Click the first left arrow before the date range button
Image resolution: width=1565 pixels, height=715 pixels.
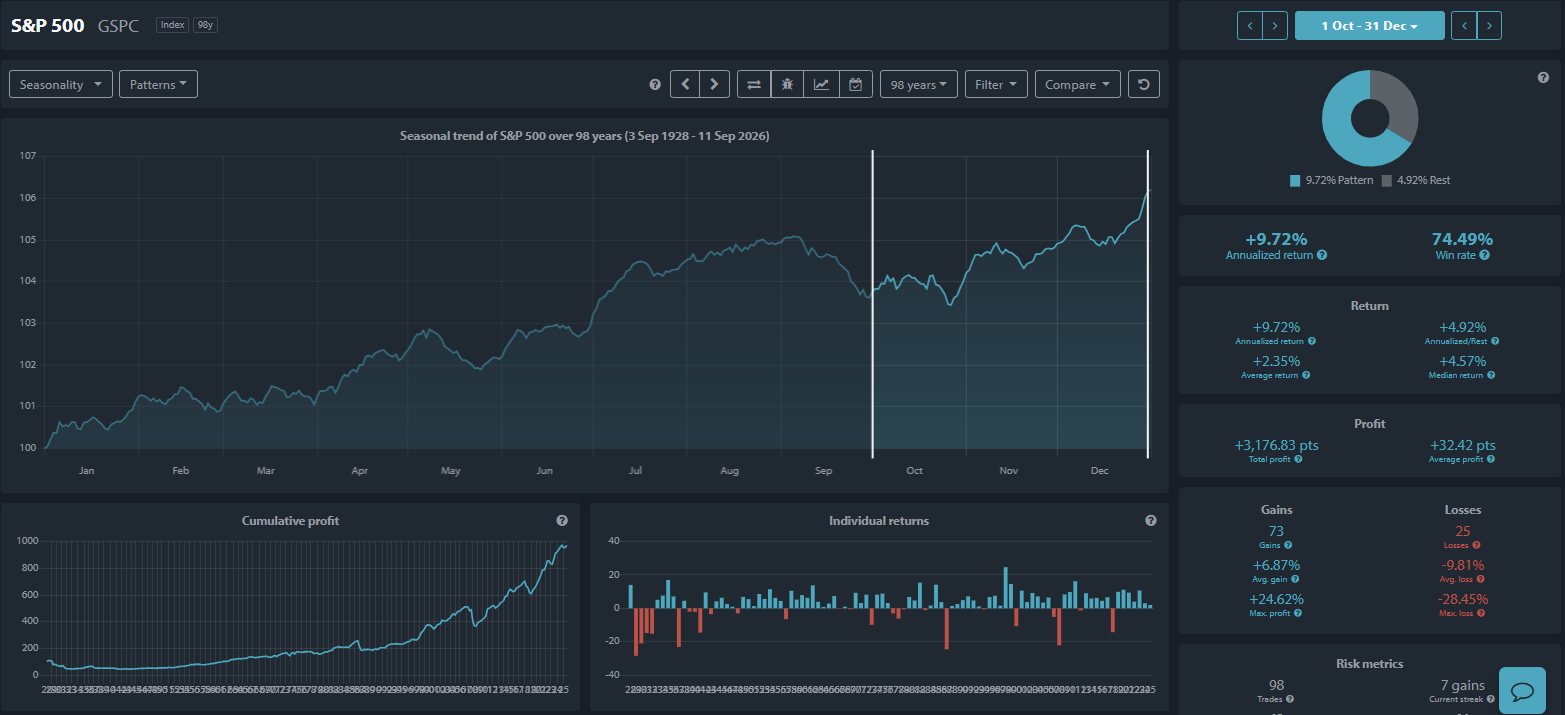click(x=1250, y=26)
